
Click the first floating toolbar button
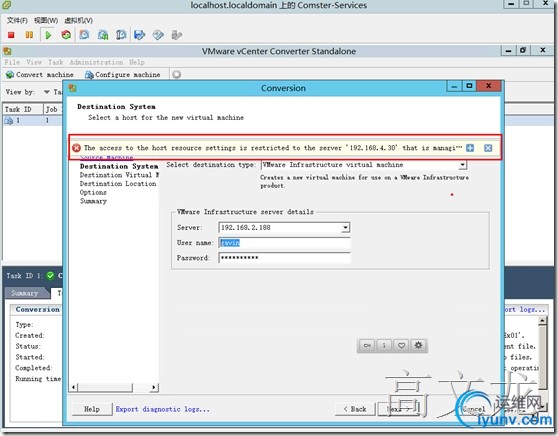click(x=367, y=345)
